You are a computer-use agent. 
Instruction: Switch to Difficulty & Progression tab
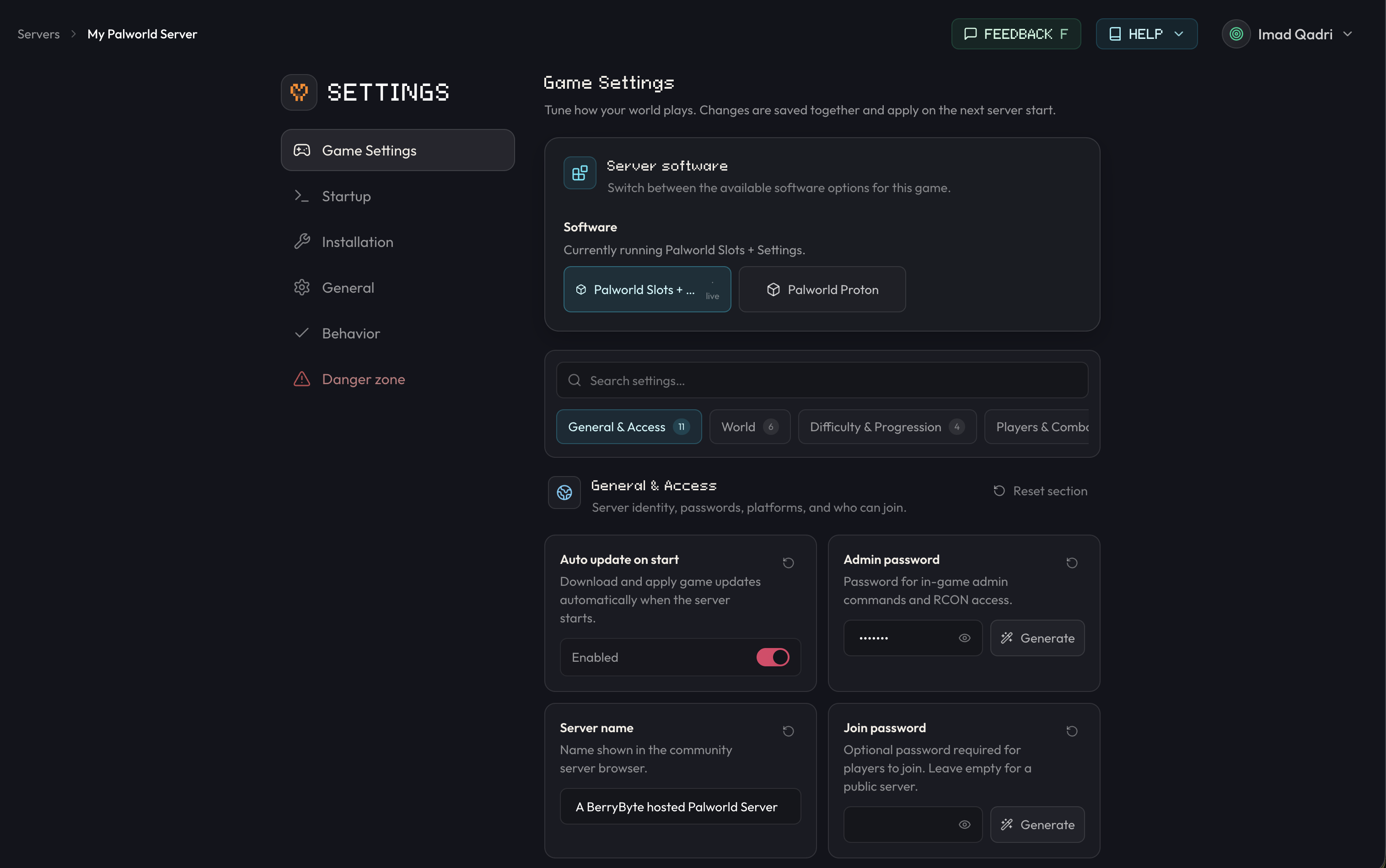point(887,427)
